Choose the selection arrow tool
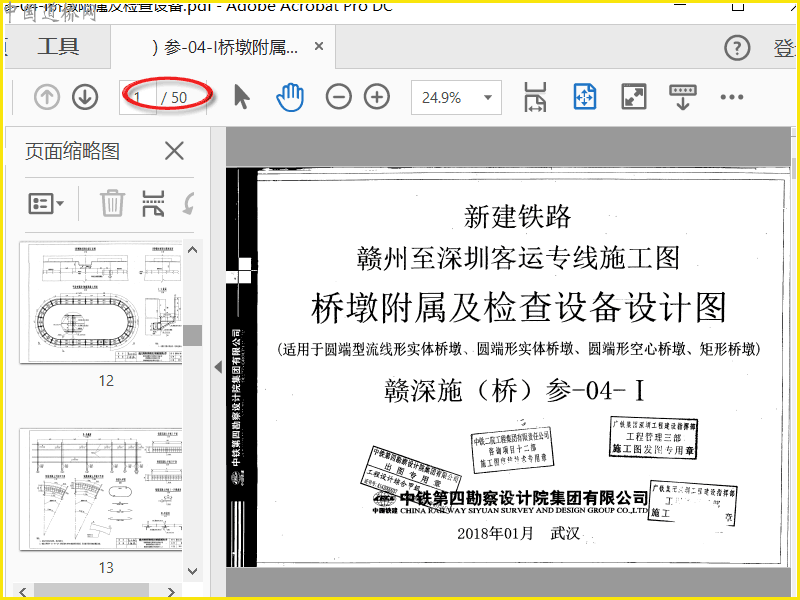This screenshot has height=600, width=800. (242, 97)
